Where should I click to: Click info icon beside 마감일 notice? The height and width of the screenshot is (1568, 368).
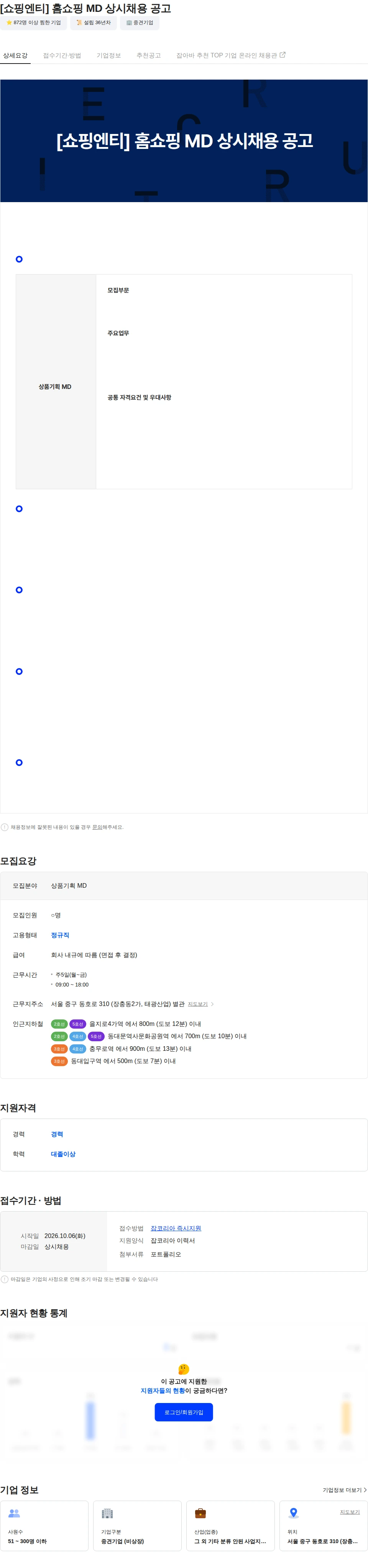5,1279
